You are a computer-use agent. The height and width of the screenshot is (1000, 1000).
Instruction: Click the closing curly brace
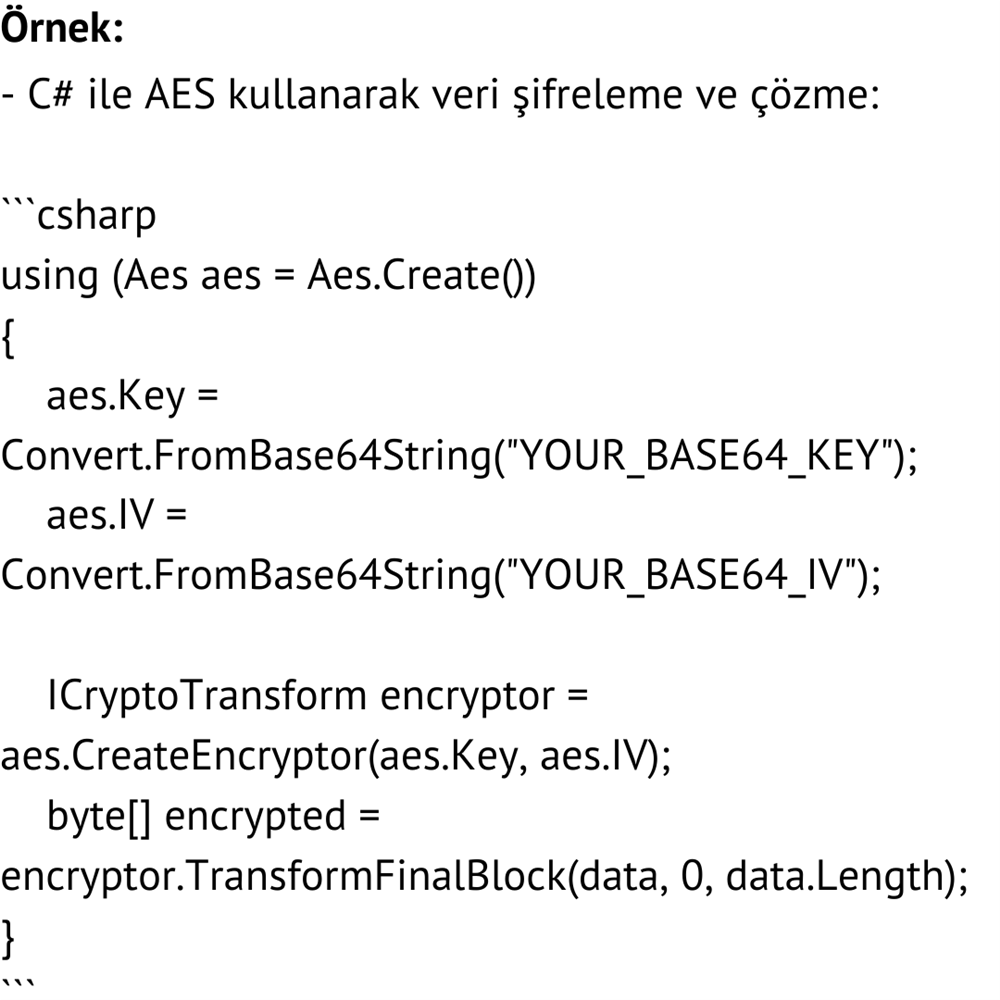point(8,937)
